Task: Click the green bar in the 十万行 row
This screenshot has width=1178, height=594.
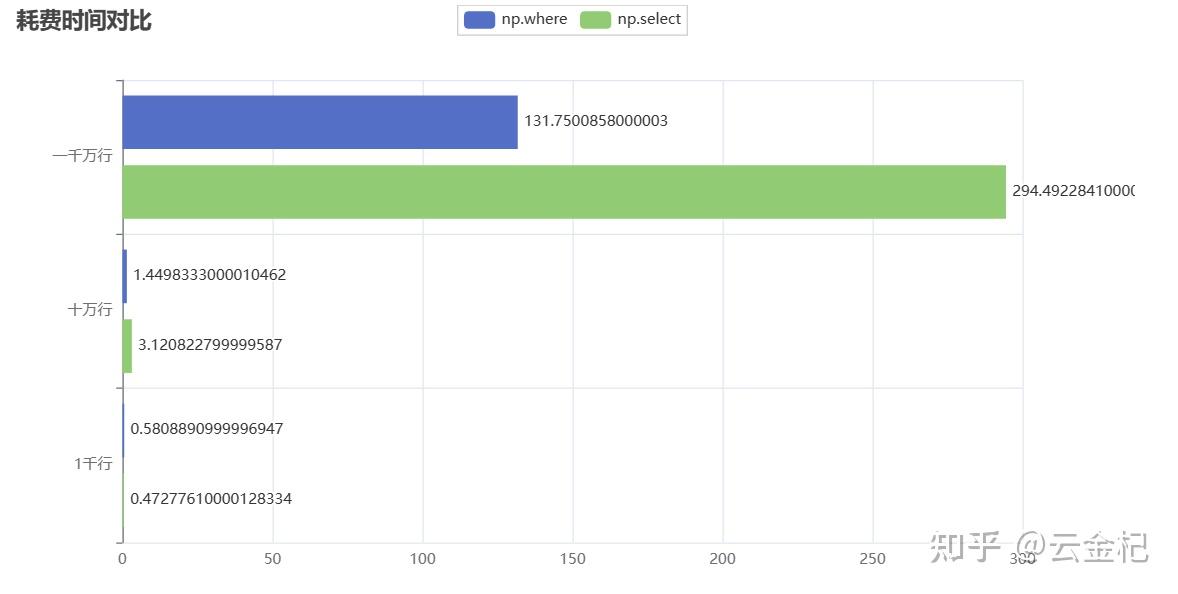Action: click(x=127, y=345)
